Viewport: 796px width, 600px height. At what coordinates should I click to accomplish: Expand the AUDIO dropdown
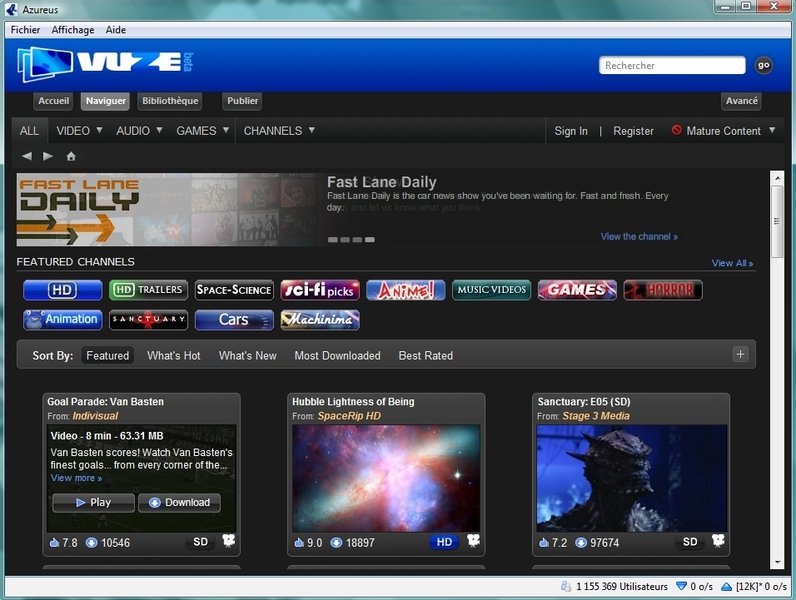coord(140,131)
